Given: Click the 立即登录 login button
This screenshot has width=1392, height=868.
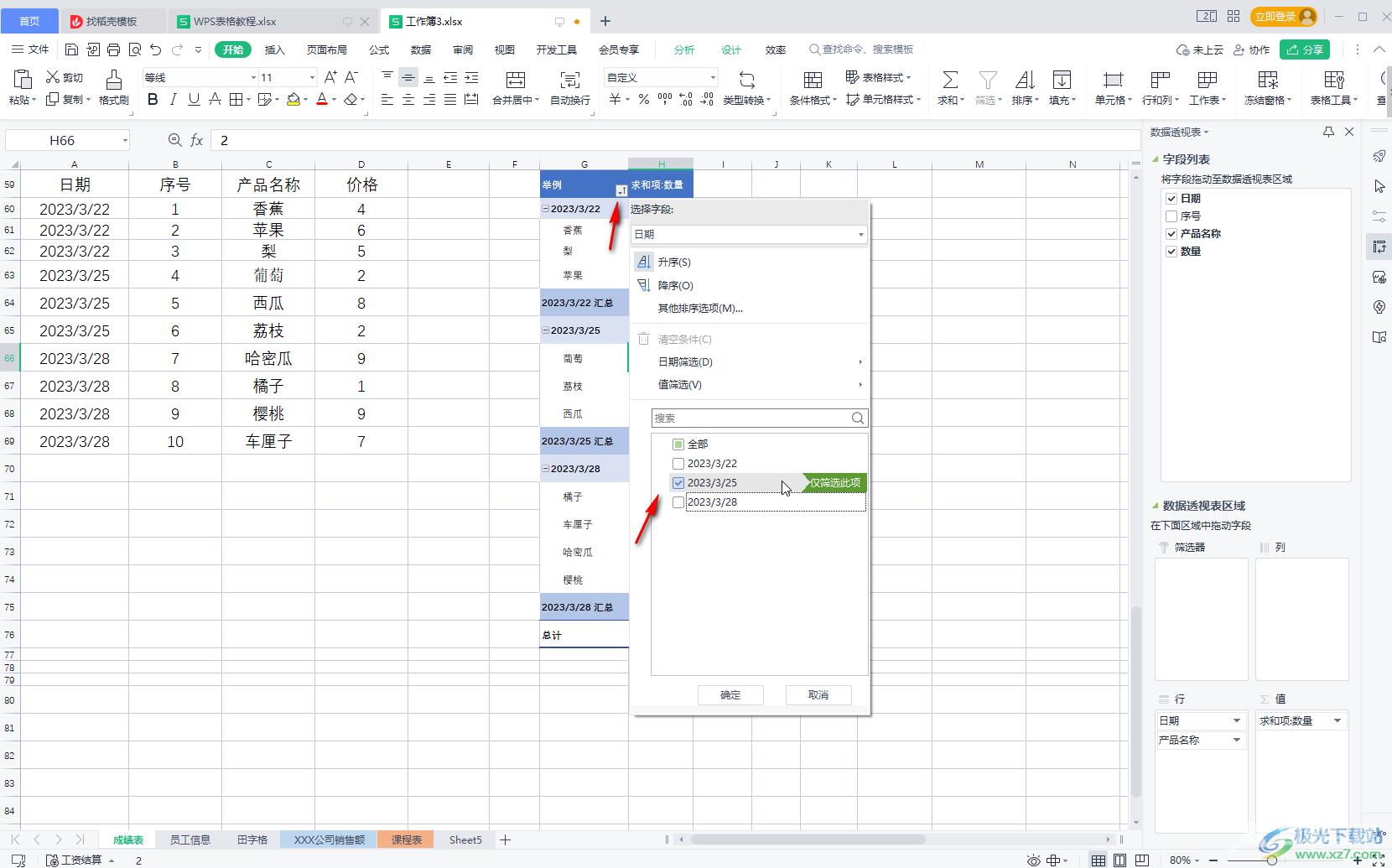Looking at the screenshot, I should 1283,16.
